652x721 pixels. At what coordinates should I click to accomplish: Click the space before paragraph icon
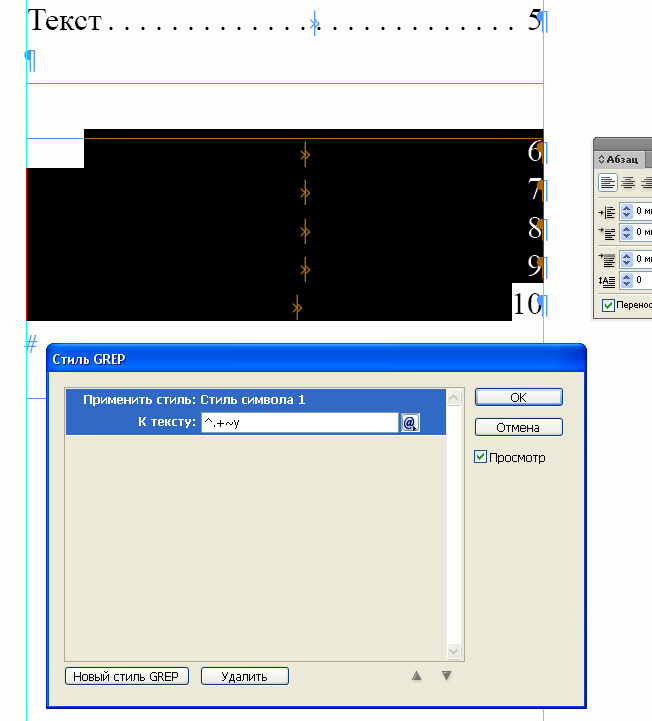607,260
